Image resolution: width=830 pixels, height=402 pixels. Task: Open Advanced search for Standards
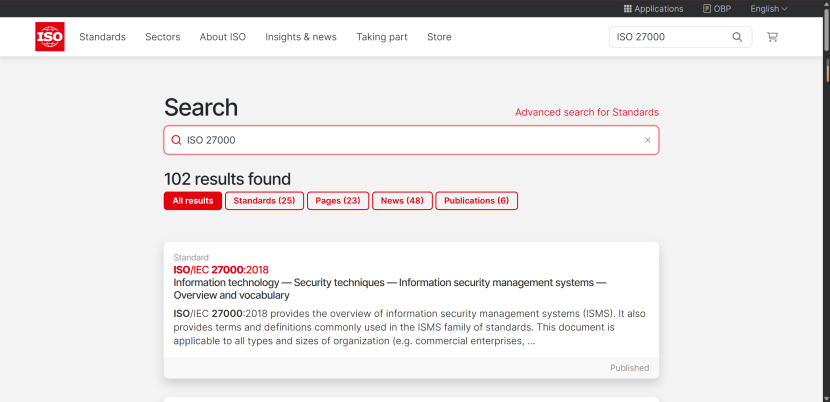pyautogui.click(x=586, y=112)
